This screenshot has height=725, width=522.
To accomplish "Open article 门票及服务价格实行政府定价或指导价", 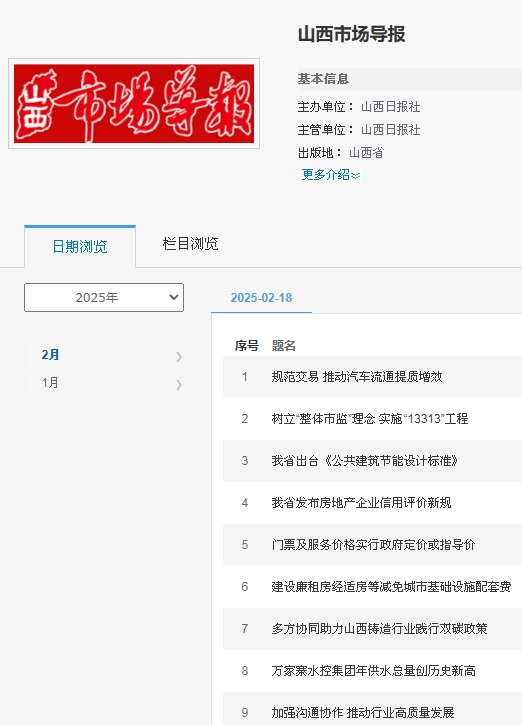I will click(x=374, y=545).
